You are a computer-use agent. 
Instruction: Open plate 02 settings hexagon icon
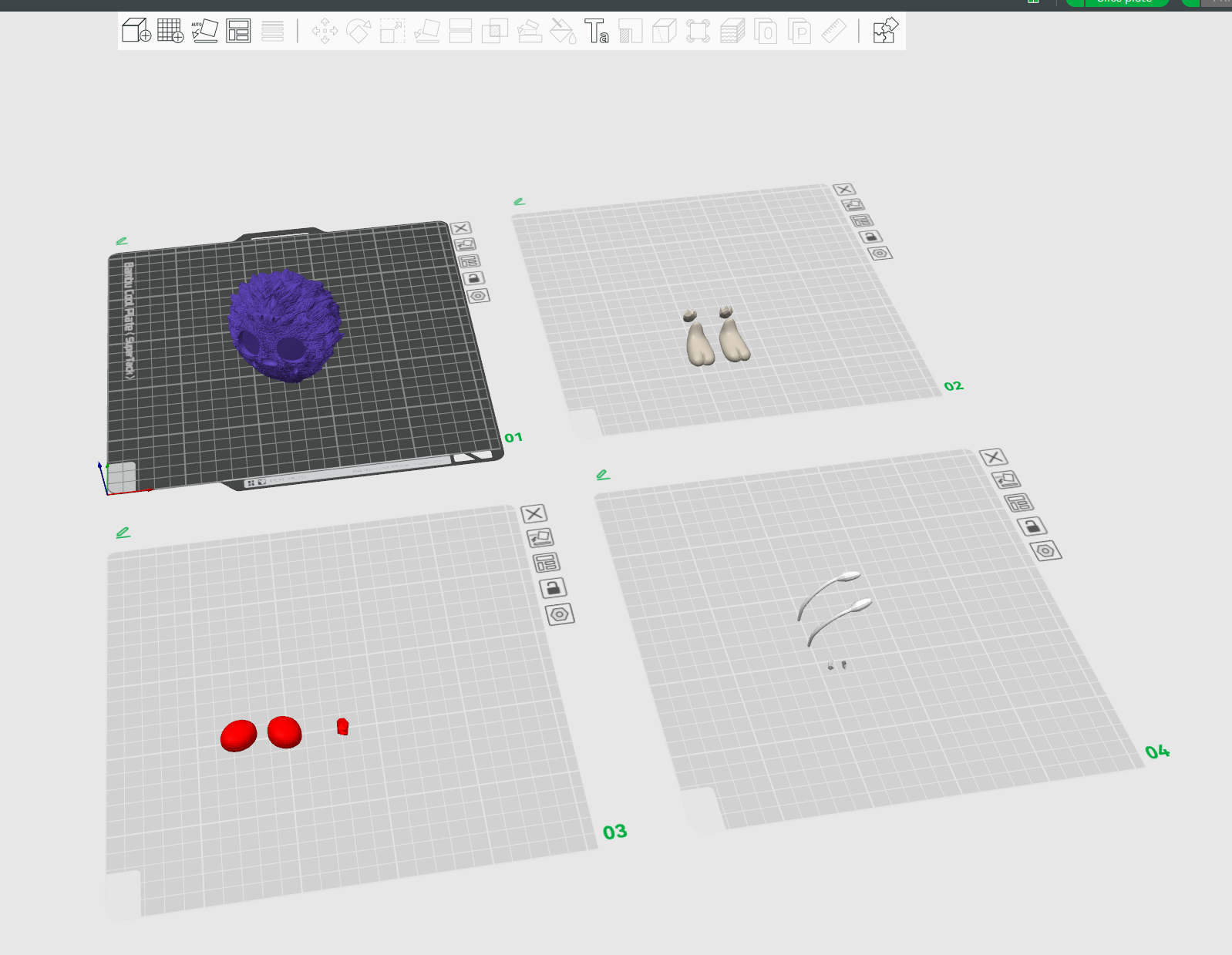click(880, 253)
